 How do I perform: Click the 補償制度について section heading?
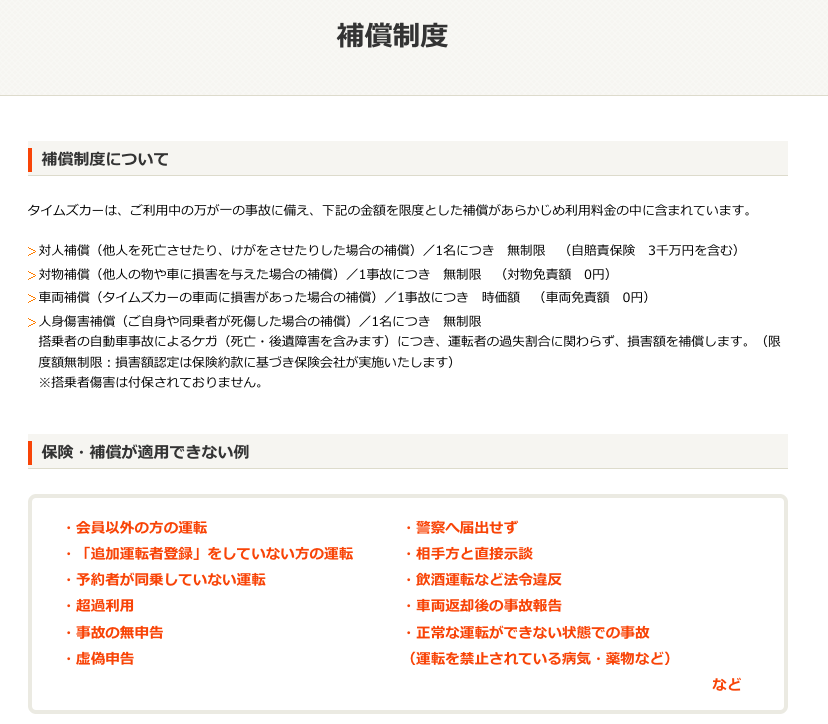105,159
